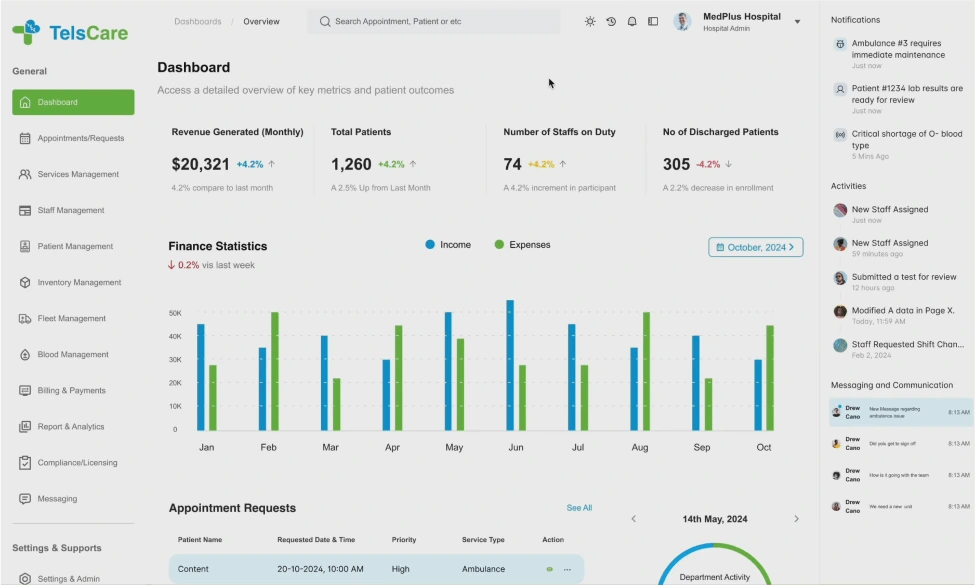Open the Billing & Payments section

(x=71, y=390)
